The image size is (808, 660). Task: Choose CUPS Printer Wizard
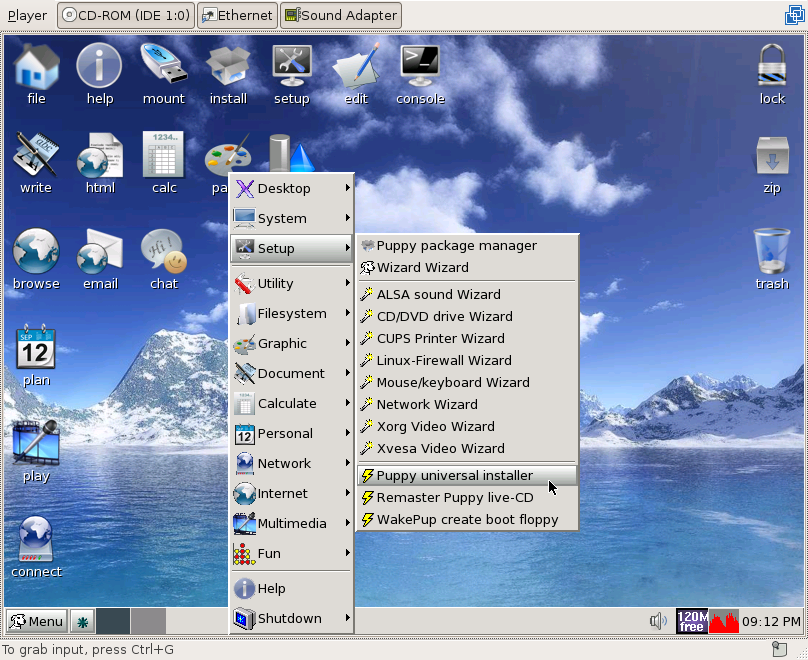point(467,339)
